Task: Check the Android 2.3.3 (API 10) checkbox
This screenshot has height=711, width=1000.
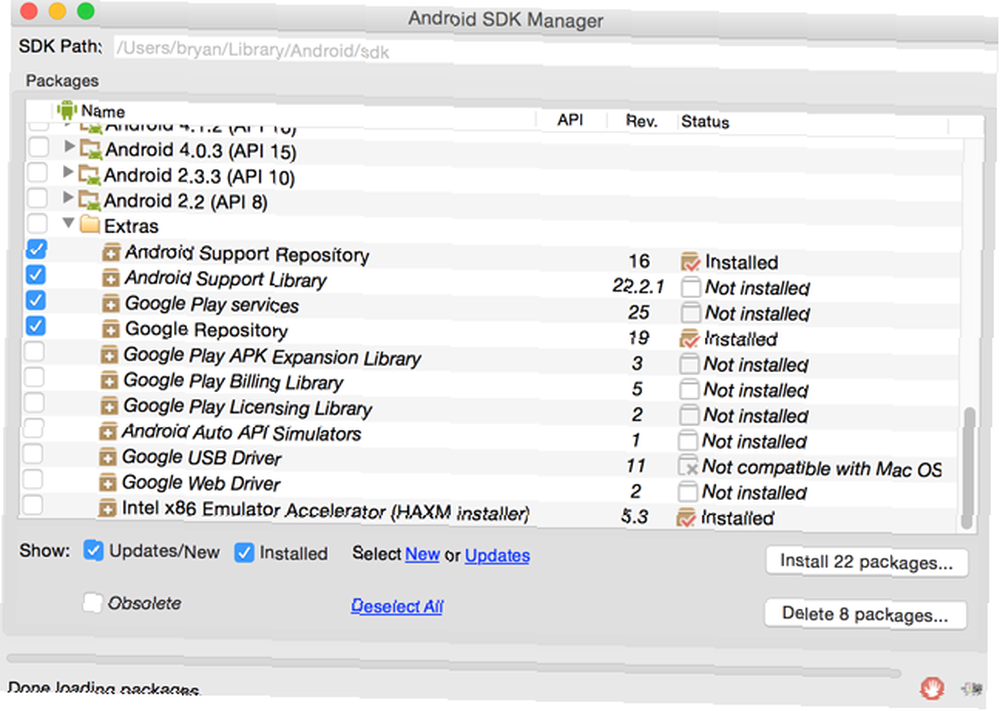Action: point(38,172)
